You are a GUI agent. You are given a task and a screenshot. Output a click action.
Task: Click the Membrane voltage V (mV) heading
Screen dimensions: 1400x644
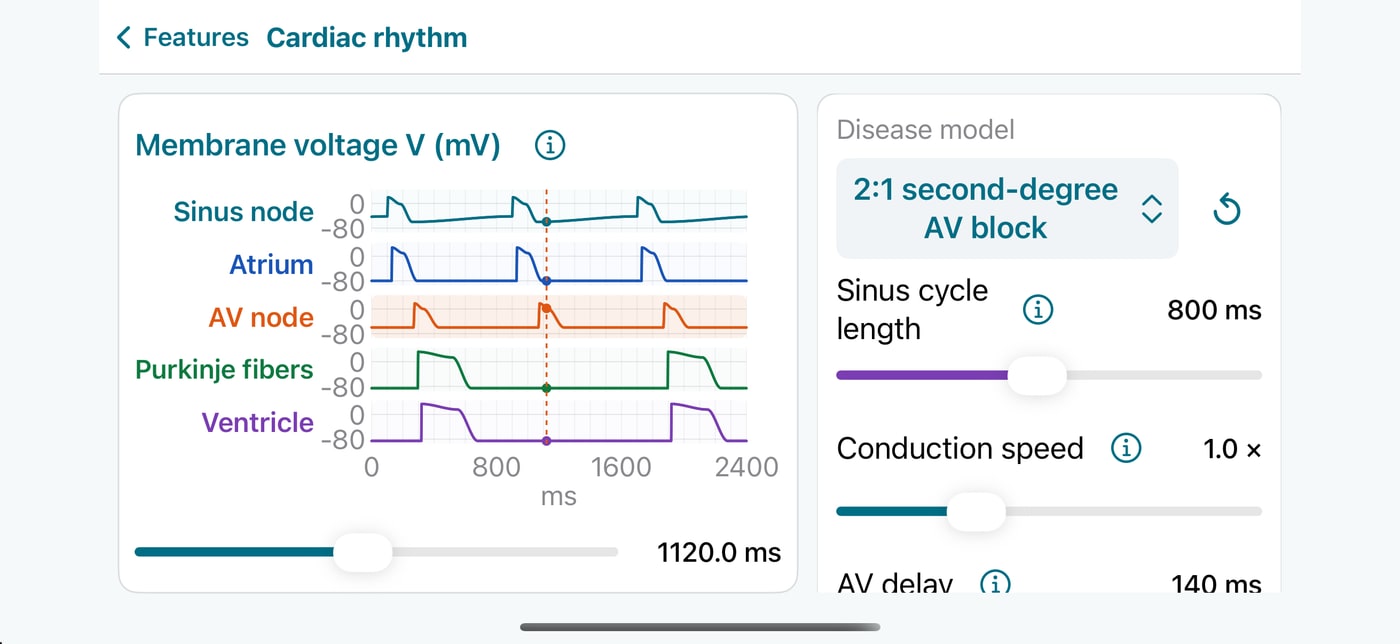(x=318, y=146)
